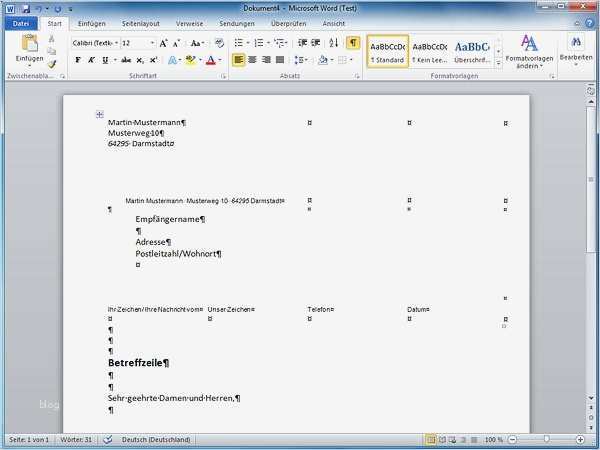Click the numbered list icon
This screenshot has height=450, width=600.
pos(259,43)
